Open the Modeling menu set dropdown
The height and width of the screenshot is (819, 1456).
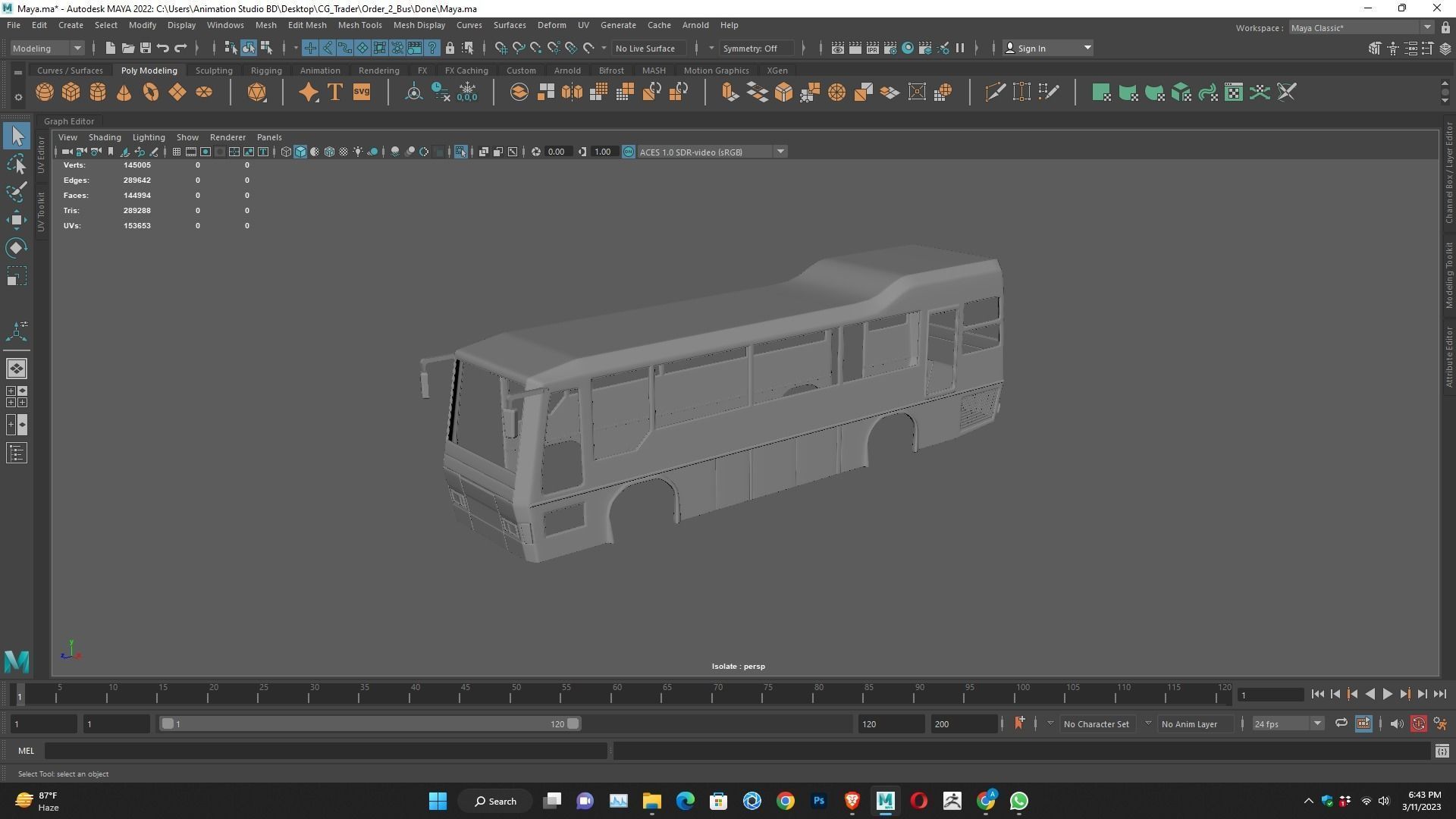click(x=47, y=48)
